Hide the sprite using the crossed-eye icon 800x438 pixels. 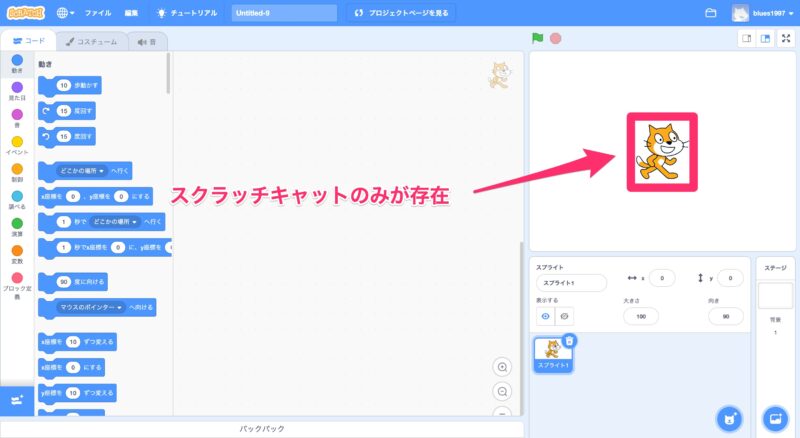point(566,316)
